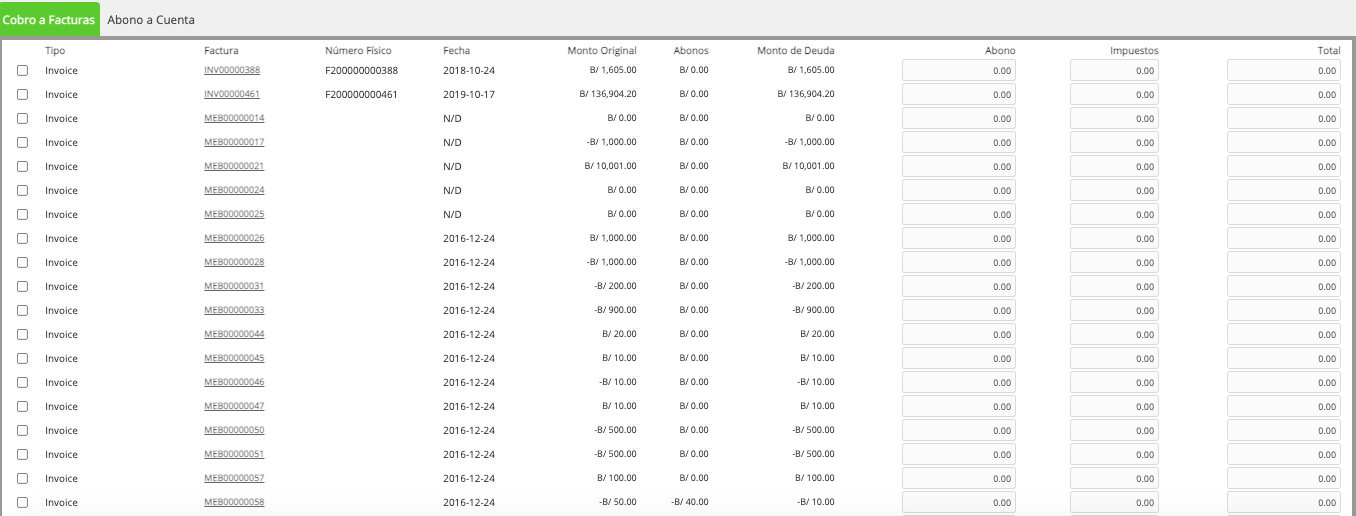
Task: Click the MEB00000025 invoice link
Action: pos(234,214)
